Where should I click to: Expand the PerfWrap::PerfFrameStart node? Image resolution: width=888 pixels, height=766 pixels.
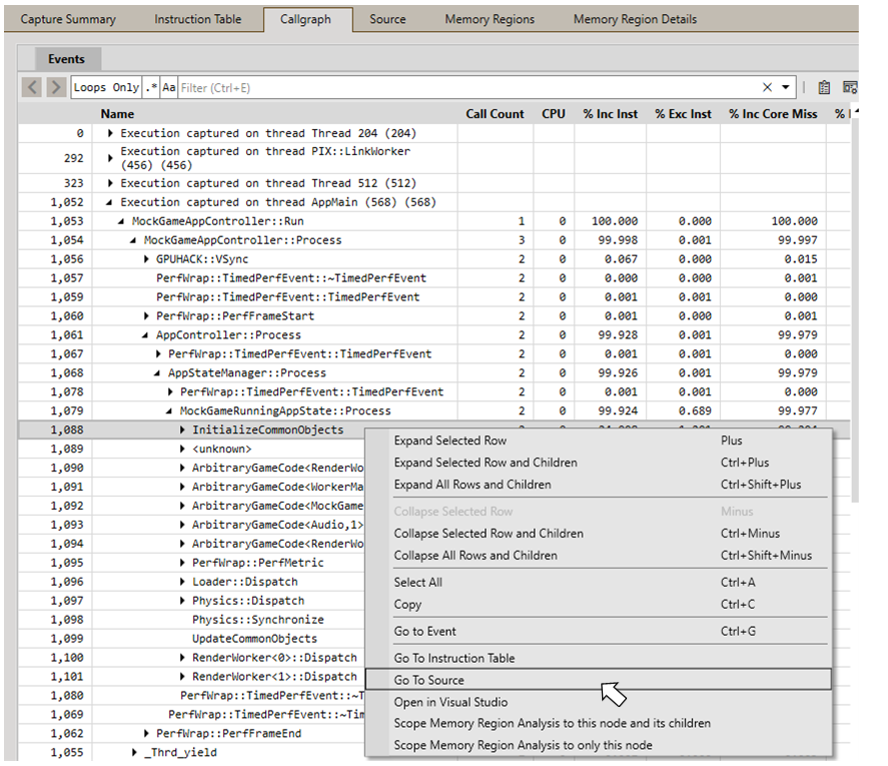click(146, 316)
